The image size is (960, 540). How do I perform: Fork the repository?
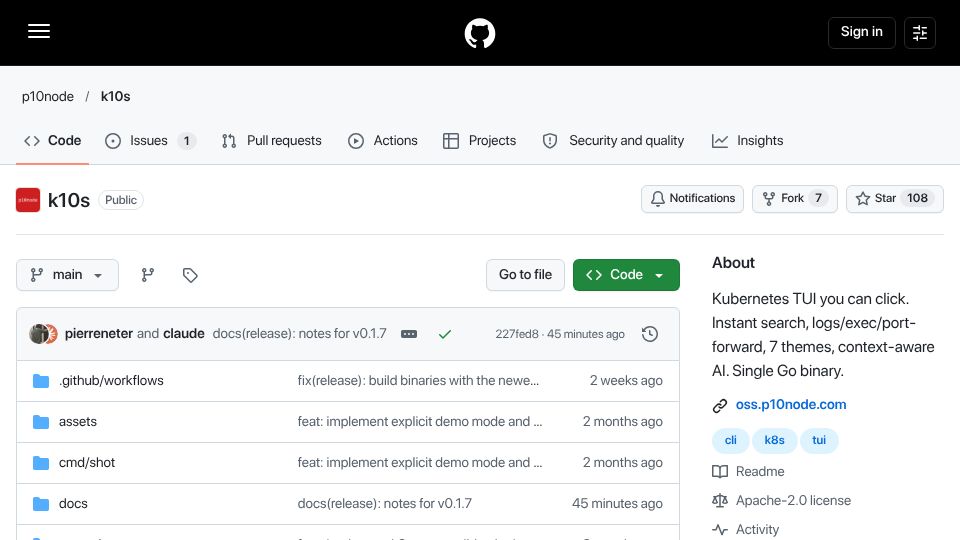click(795, 198)
